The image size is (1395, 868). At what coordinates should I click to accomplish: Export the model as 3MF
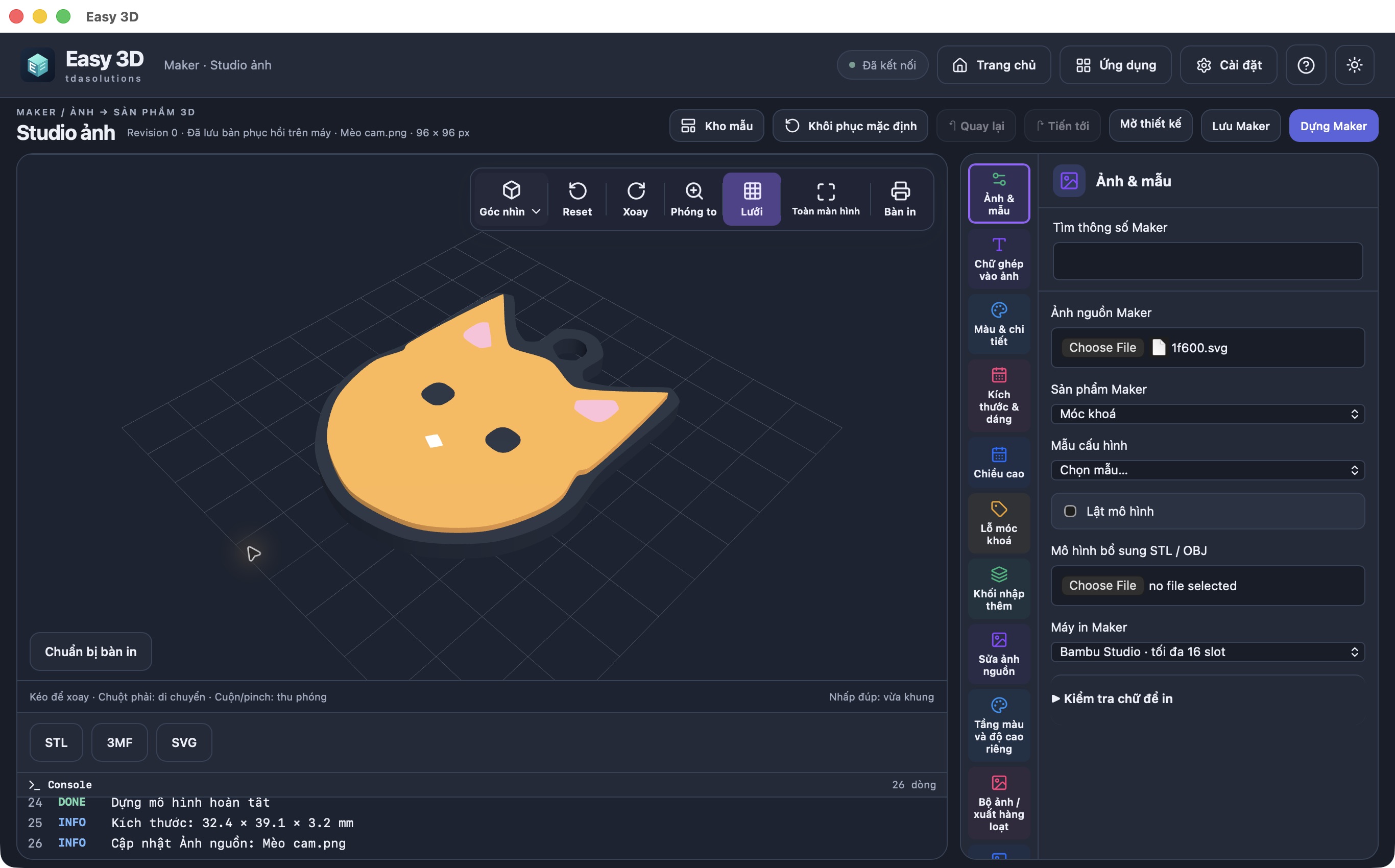119,742
